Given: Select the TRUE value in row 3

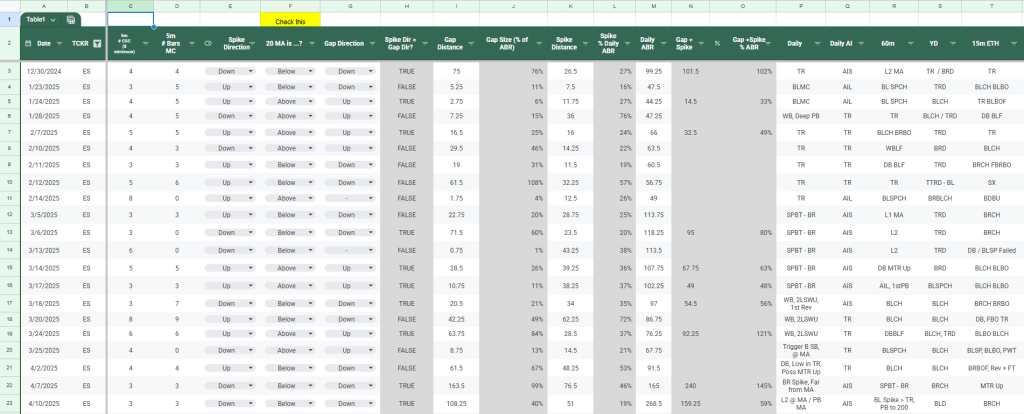Looking at the screenshot, I should tap(406, 72).
